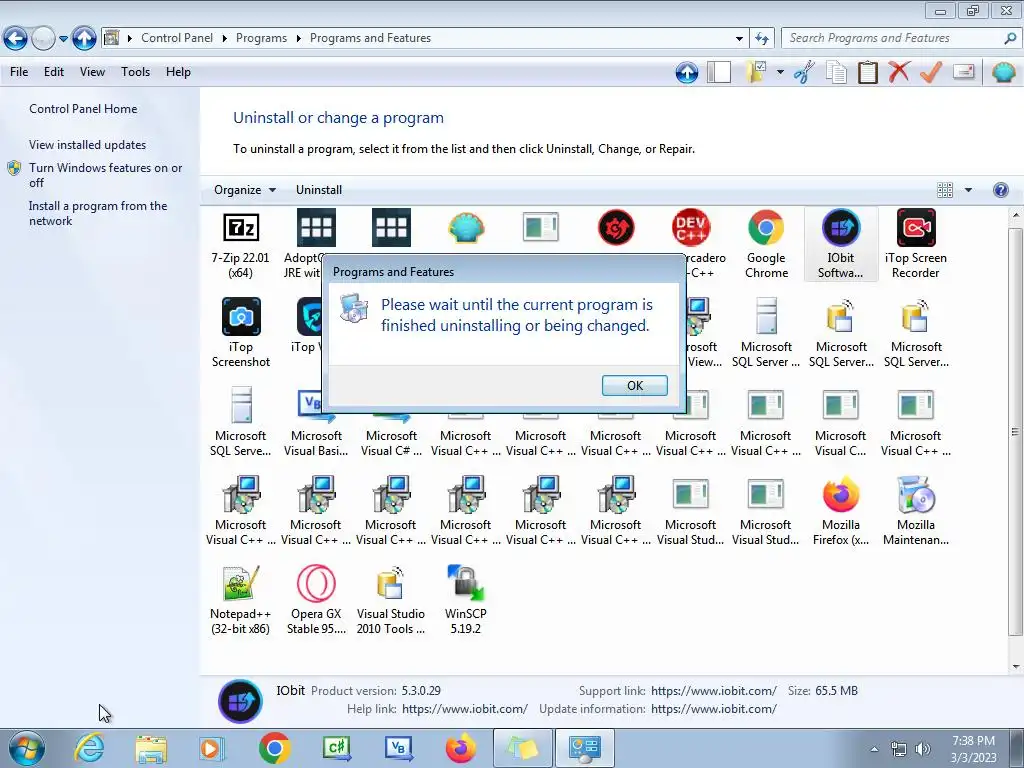The height and width of the screenshot is (768, 1024).
Task: Select the Notepad++ (32-bit x86) icon
Action: (241, 601)
